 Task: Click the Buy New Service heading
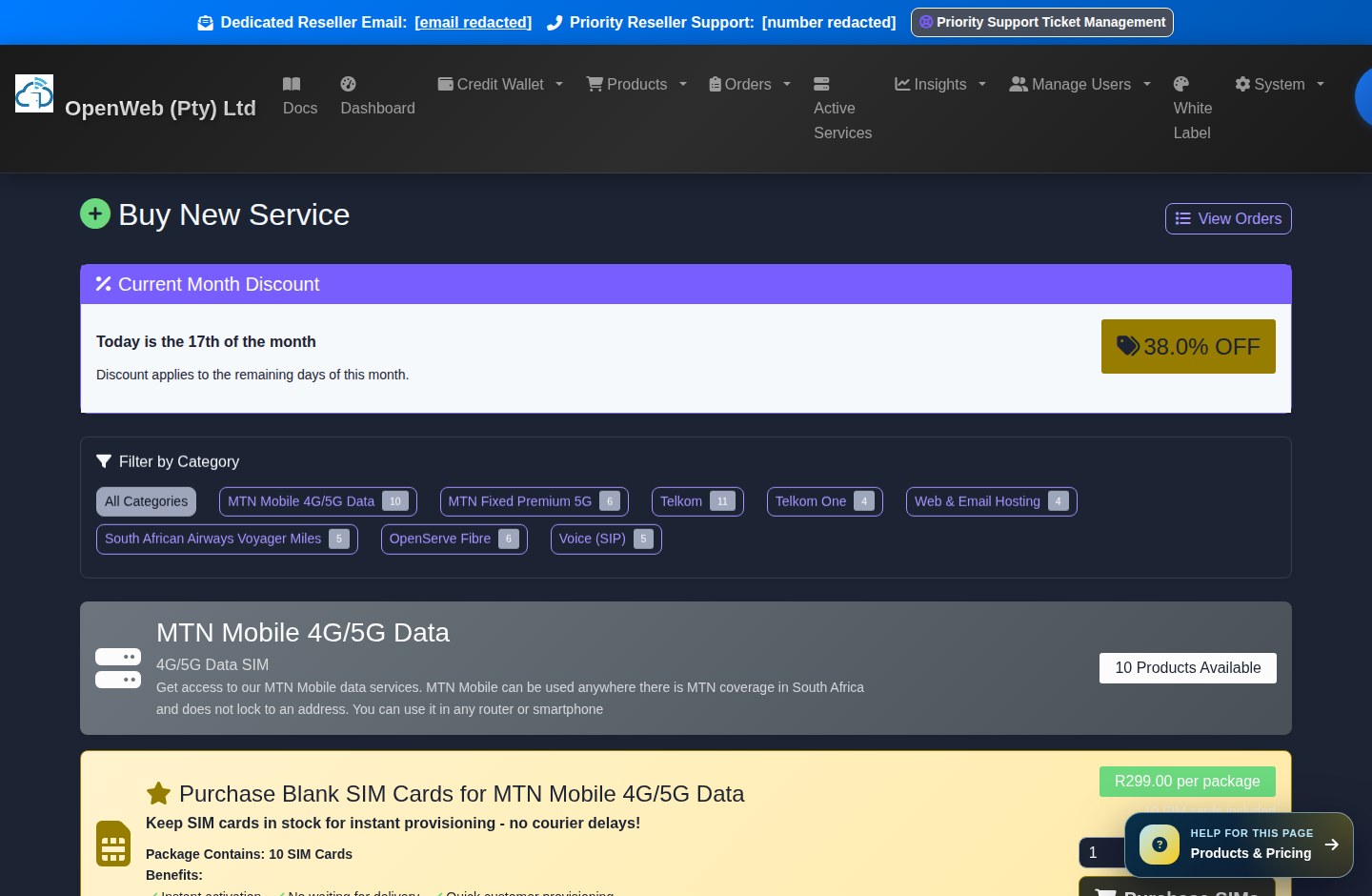coord(234,214)
